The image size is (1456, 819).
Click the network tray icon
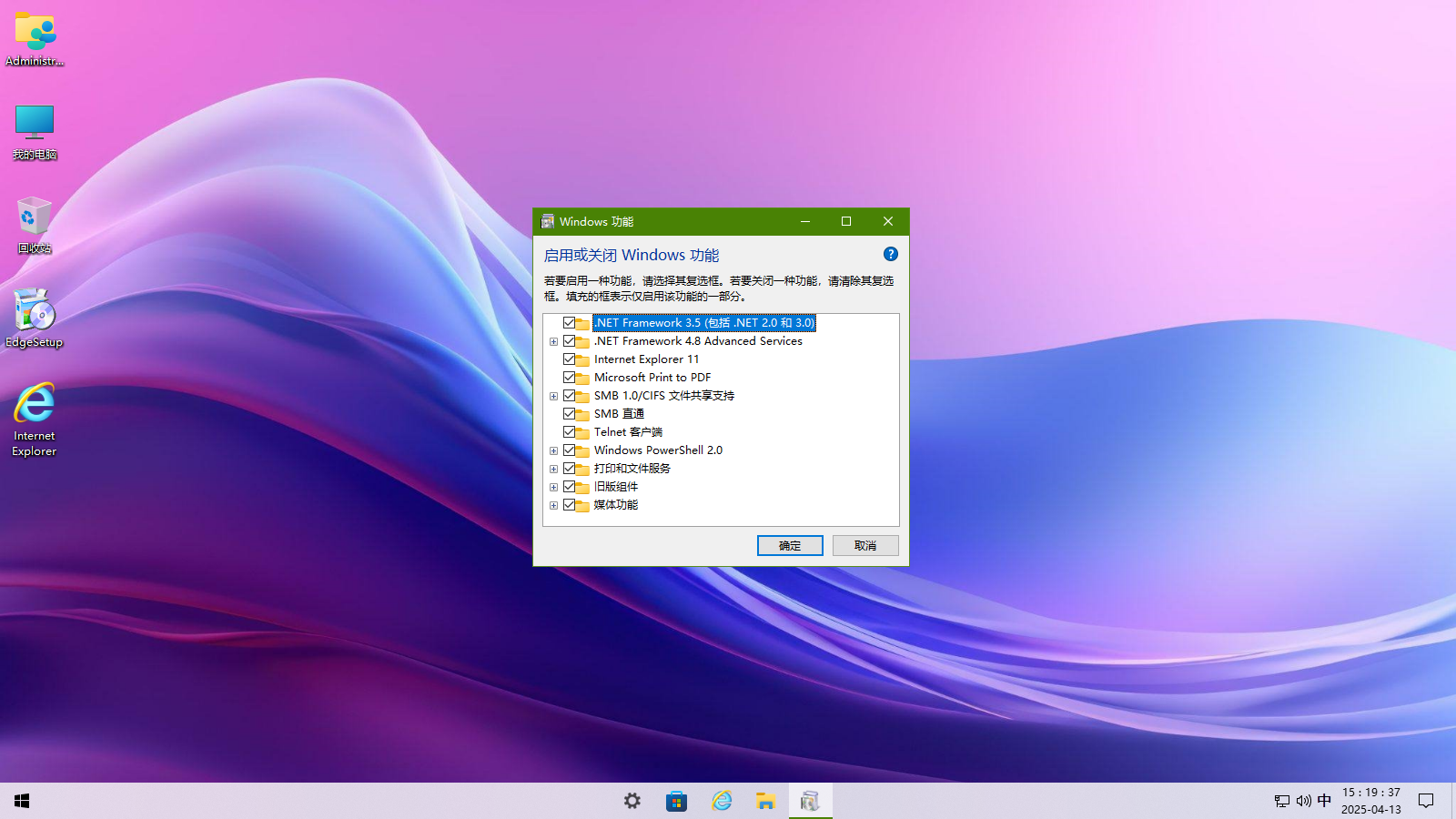click(x=1281, y=801)
